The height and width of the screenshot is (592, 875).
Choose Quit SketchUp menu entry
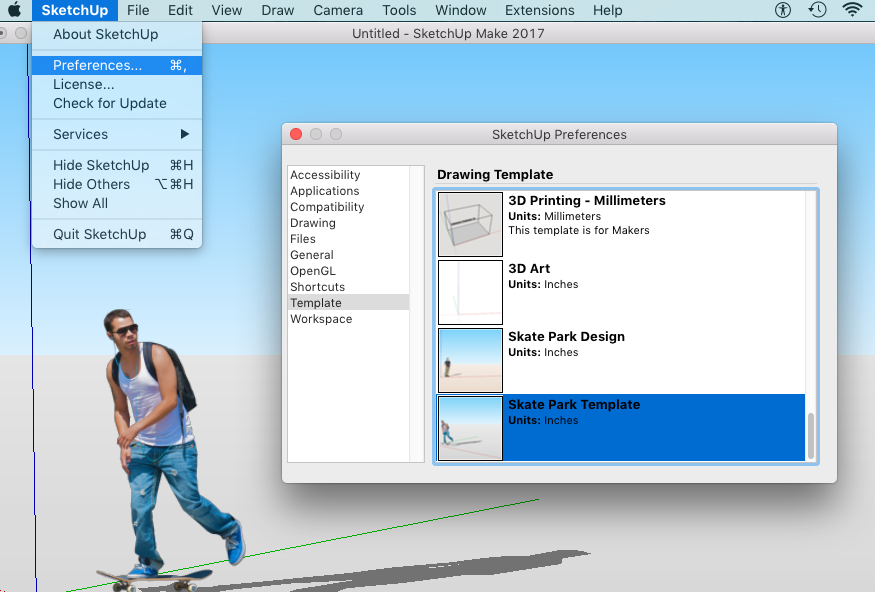click(x=117, y=234)
